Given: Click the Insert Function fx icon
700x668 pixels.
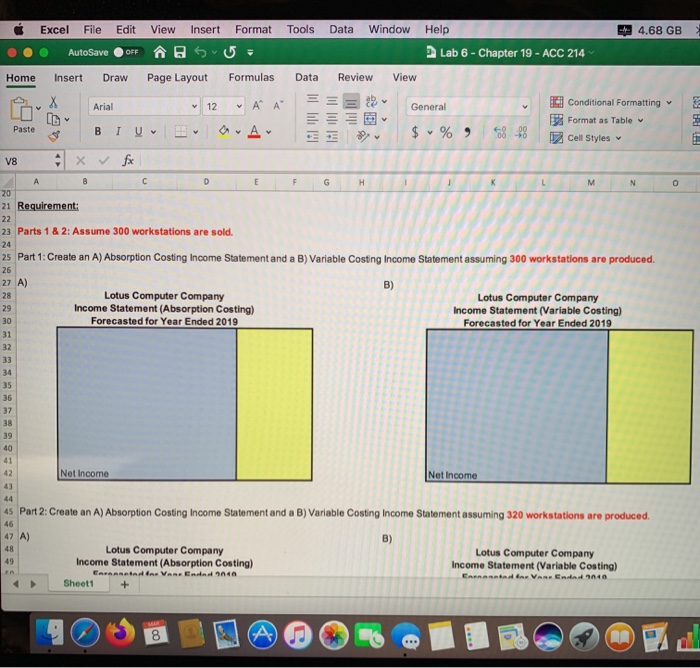Looking at the screenshot, I should (x=128, y=160).
